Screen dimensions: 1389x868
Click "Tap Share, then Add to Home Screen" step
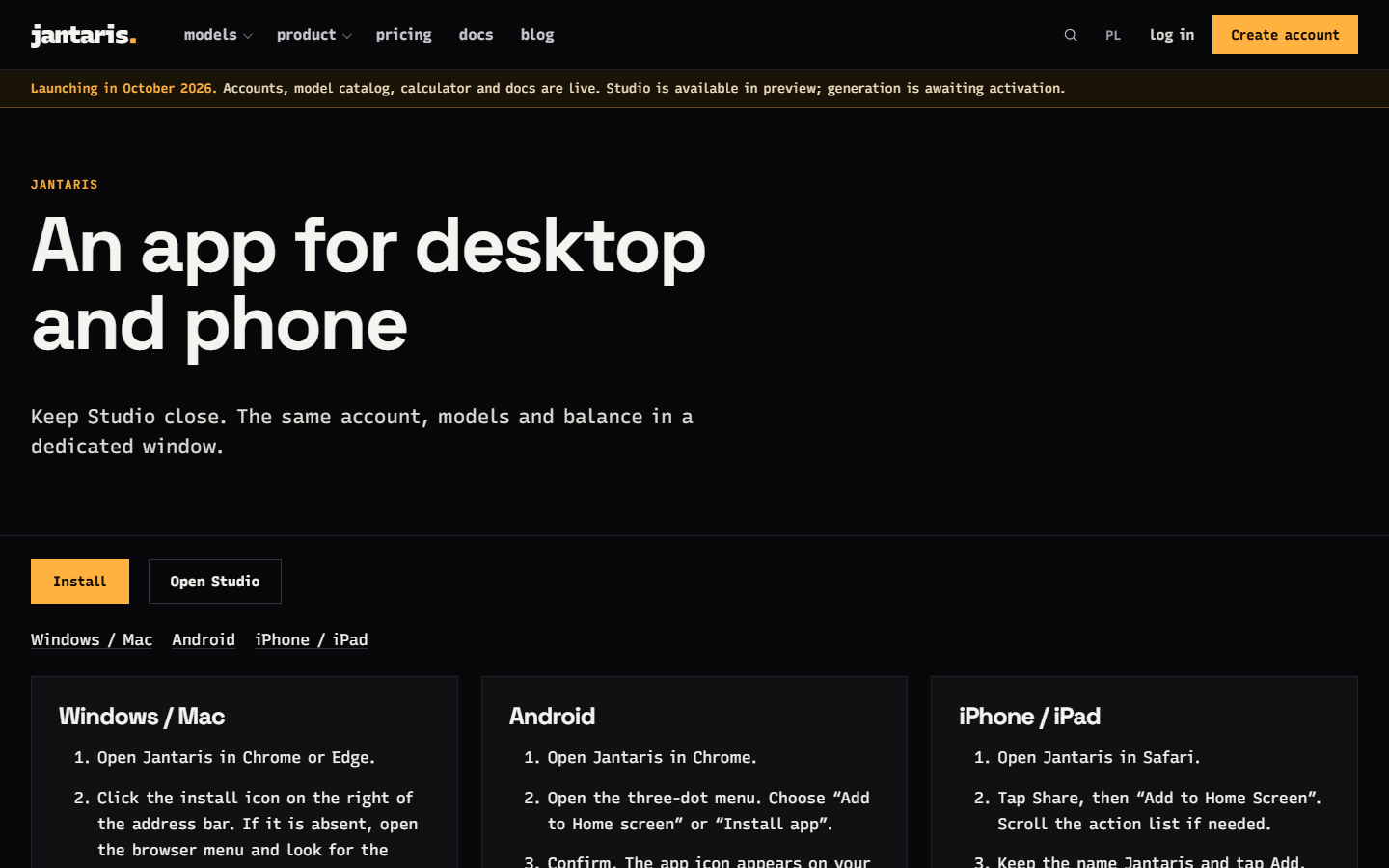coord(1159,811)
